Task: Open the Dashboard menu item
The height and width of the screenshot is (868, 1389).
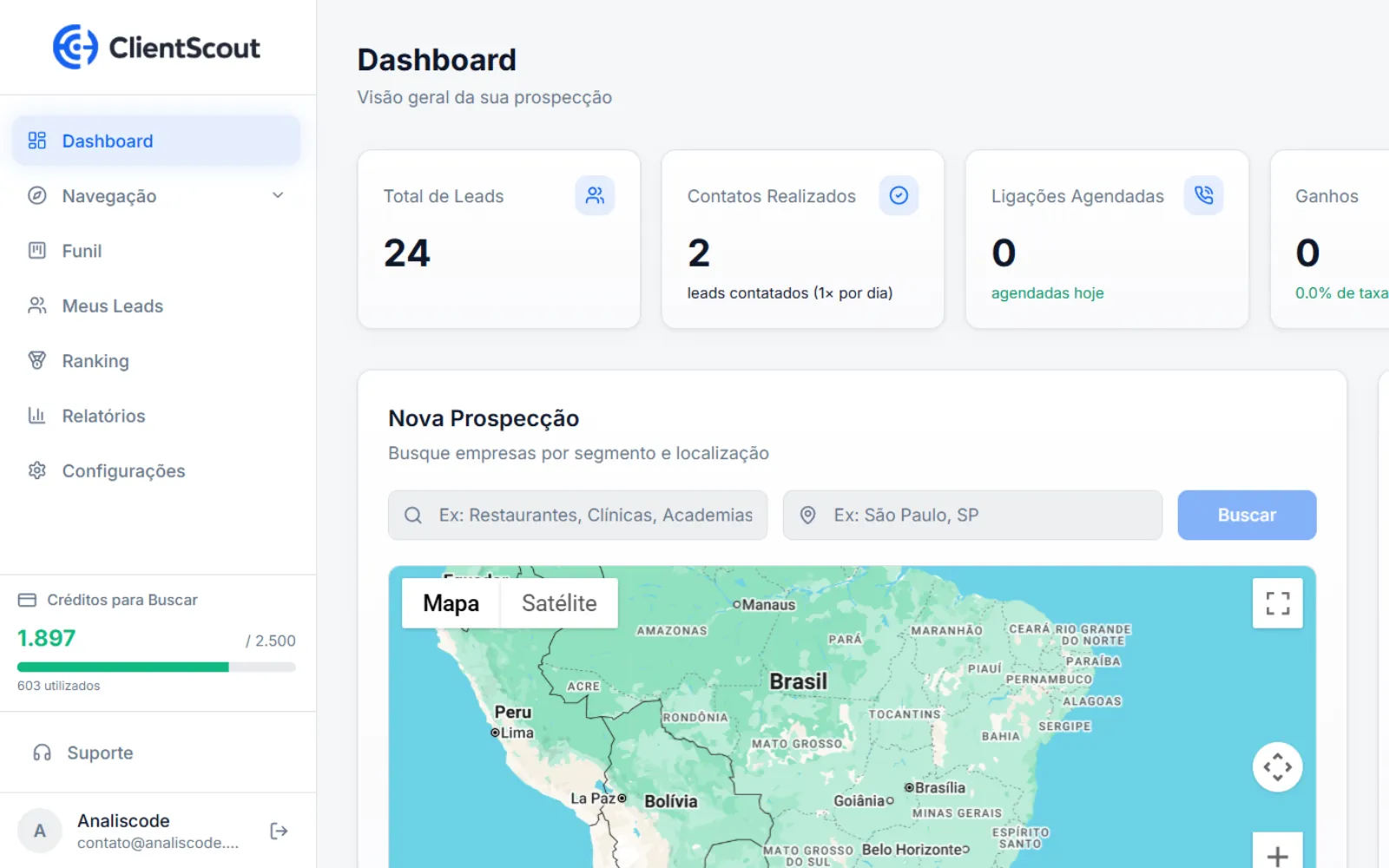Action: pyautogui.click(x=156, y=141)
